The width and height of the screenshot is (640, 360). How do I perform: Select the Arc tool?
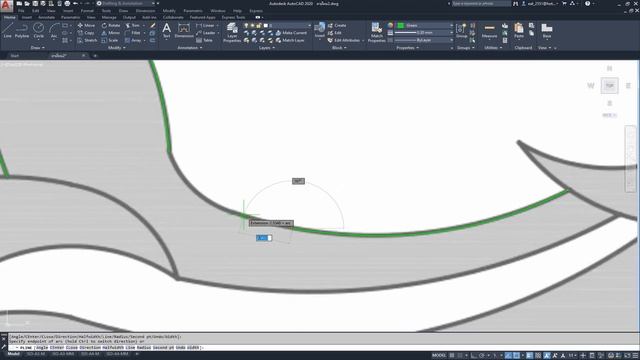(x=54, y=31)
